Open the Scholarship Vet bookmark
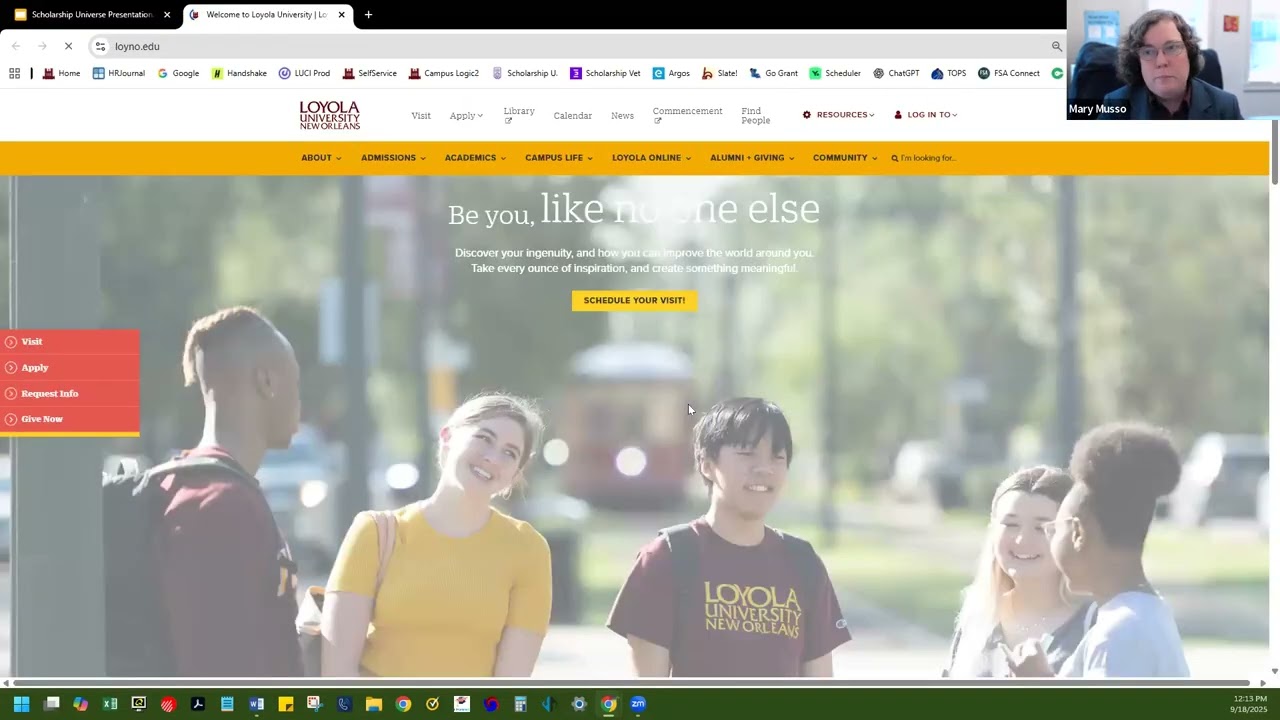This screenshot has height=720, width=1280. click(x=605, y=73)
